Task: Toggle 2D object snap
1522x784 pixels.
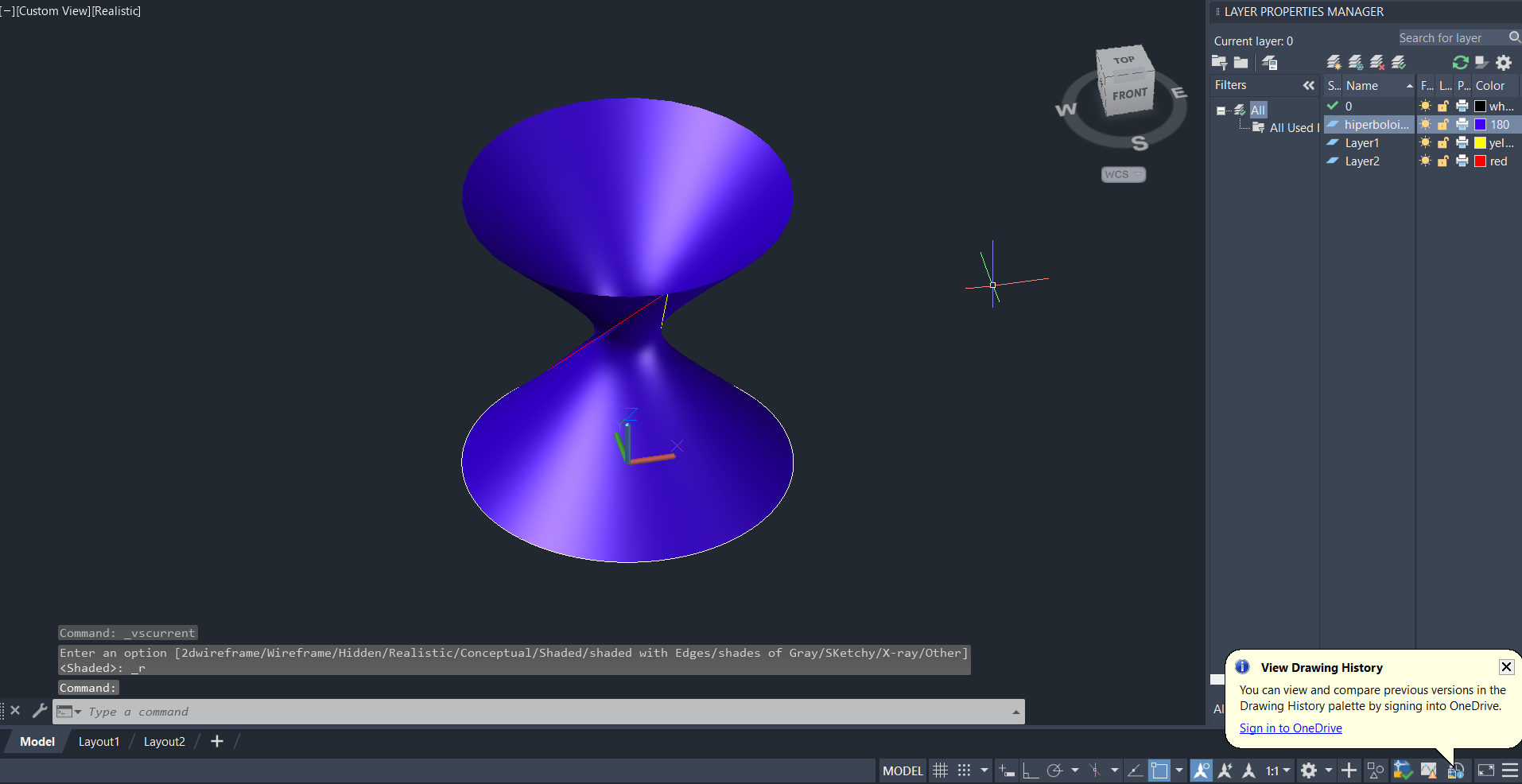Action: pos(1160,770)
